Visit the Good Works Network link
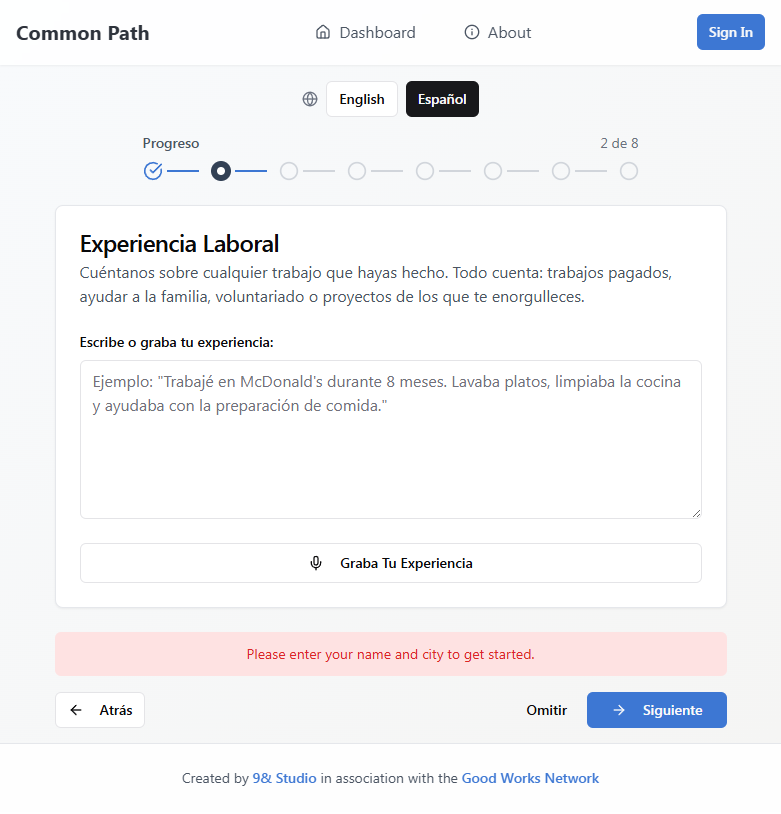 (530, 778)
